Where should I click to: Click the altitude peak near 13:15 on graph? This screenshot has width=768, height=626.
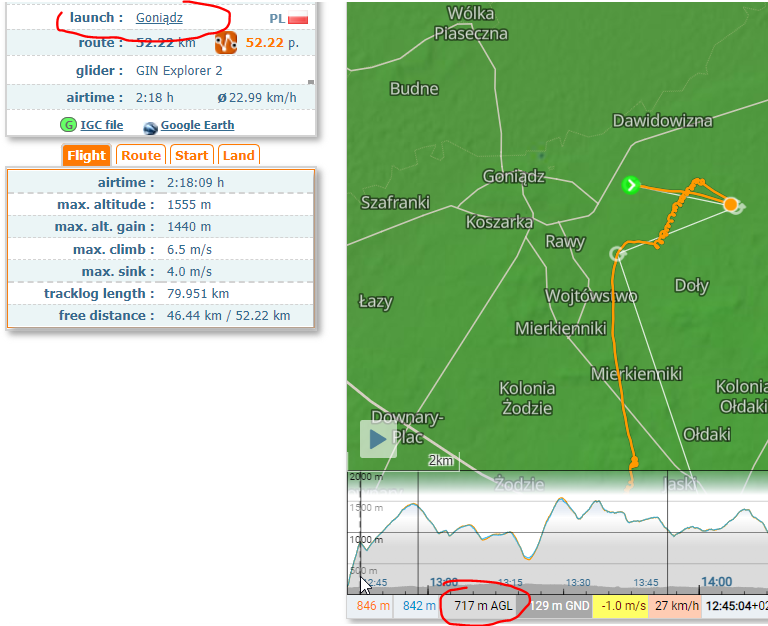[x=561, y=499]
